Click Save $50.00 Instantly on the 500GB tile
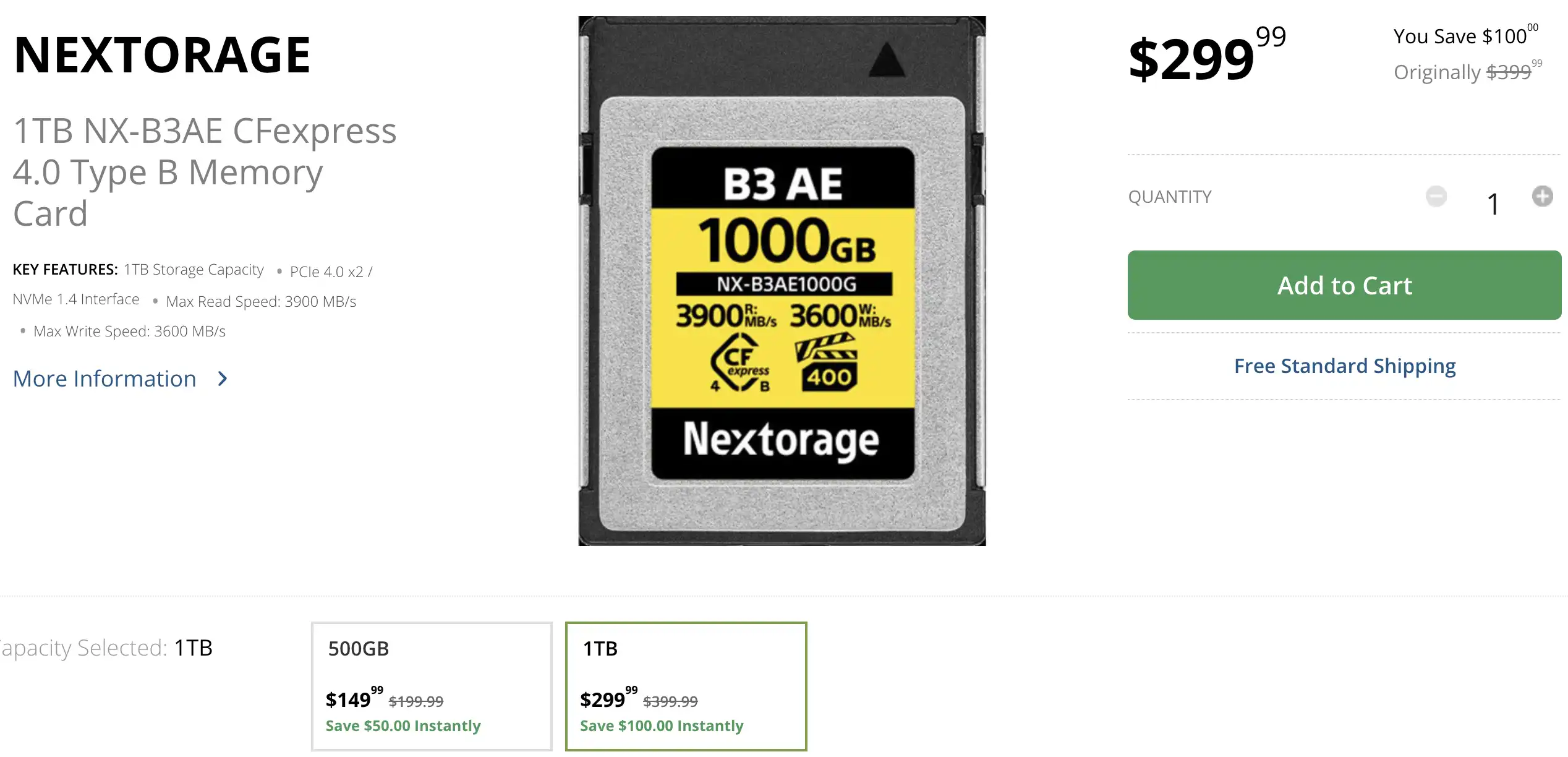 (403, 725)
